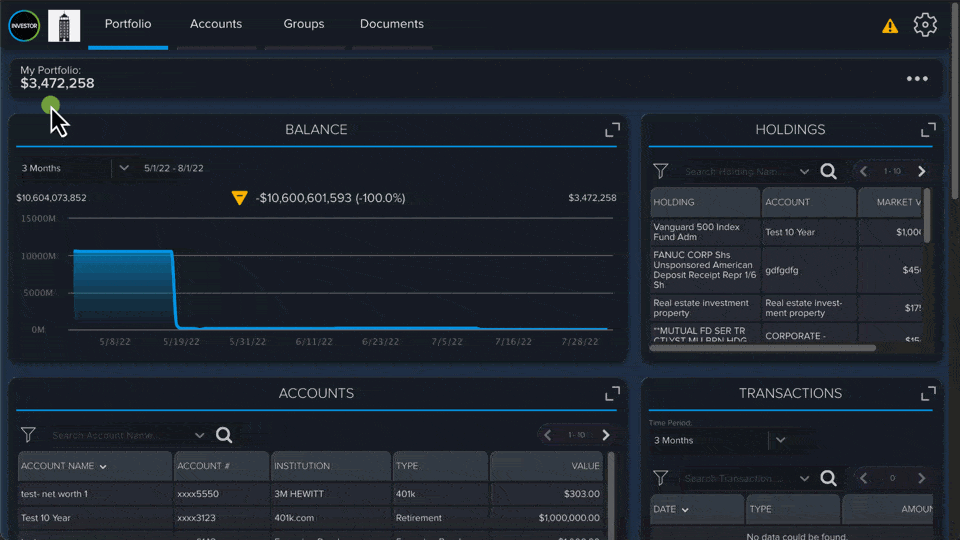Click the Transactions search magnifier icon
This screenshot has height=540, width=960.
coord(828,478)
